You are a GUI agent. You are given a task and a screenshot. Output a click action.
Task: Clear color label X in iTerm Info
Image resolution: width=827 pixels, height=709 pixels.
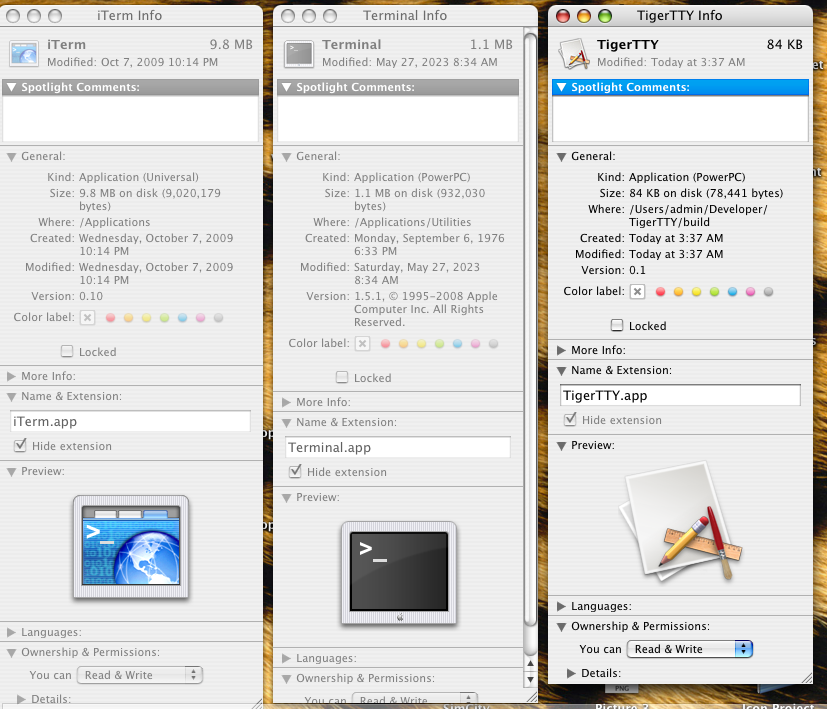[88, 318]
